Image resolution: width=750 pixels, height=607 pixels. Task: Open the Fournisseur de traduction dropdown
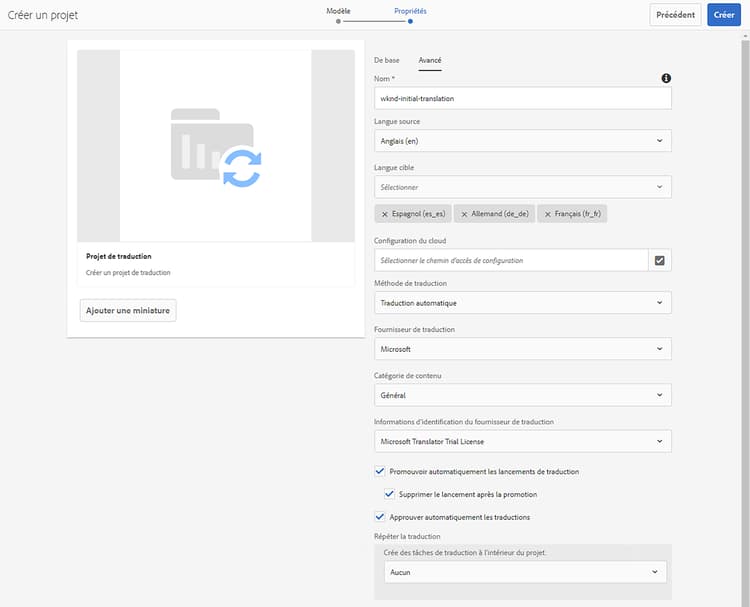point(523,349)
